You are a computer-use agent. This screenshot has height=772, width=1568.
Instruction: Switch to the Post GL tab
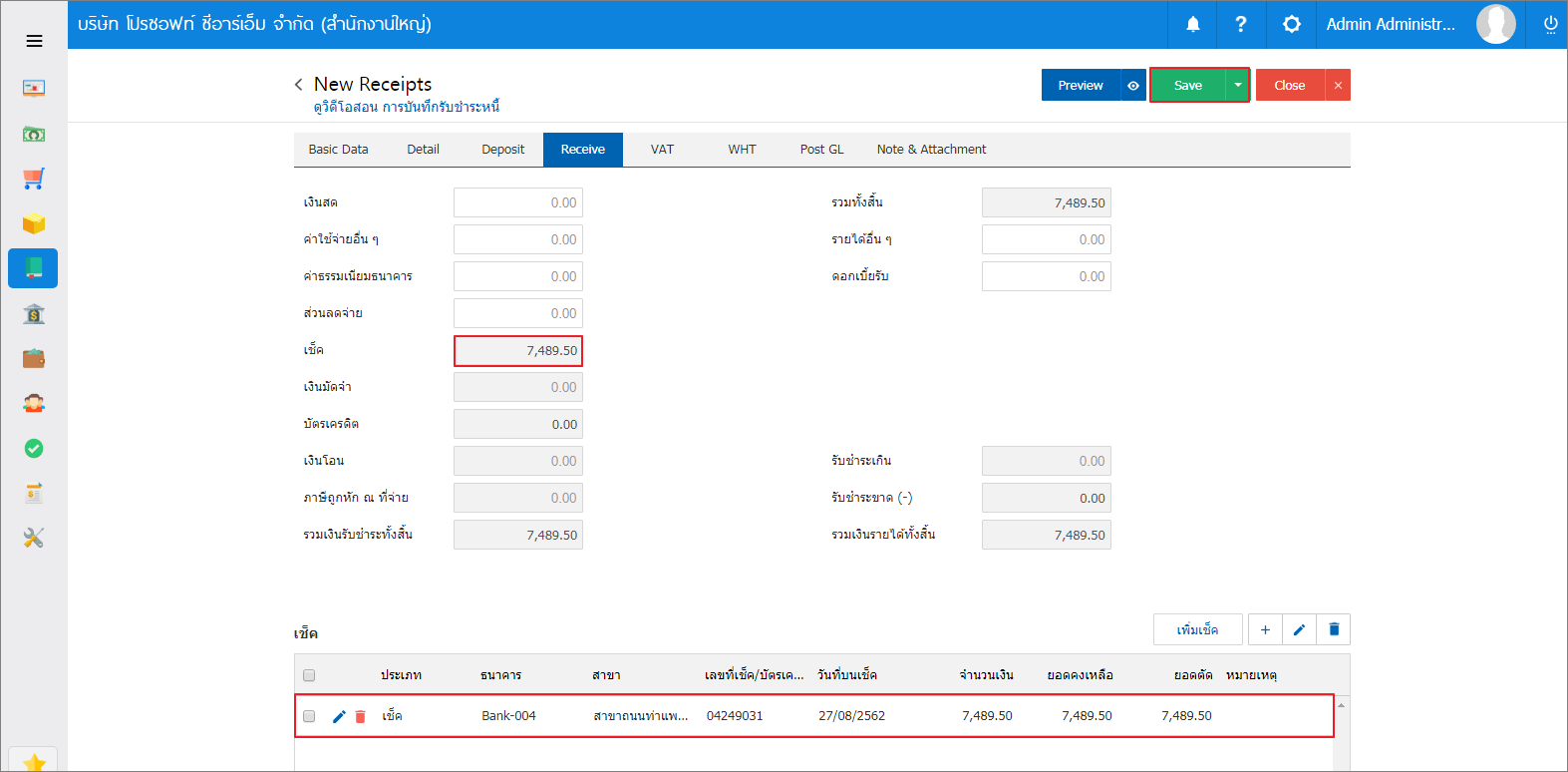click(821, 150)
